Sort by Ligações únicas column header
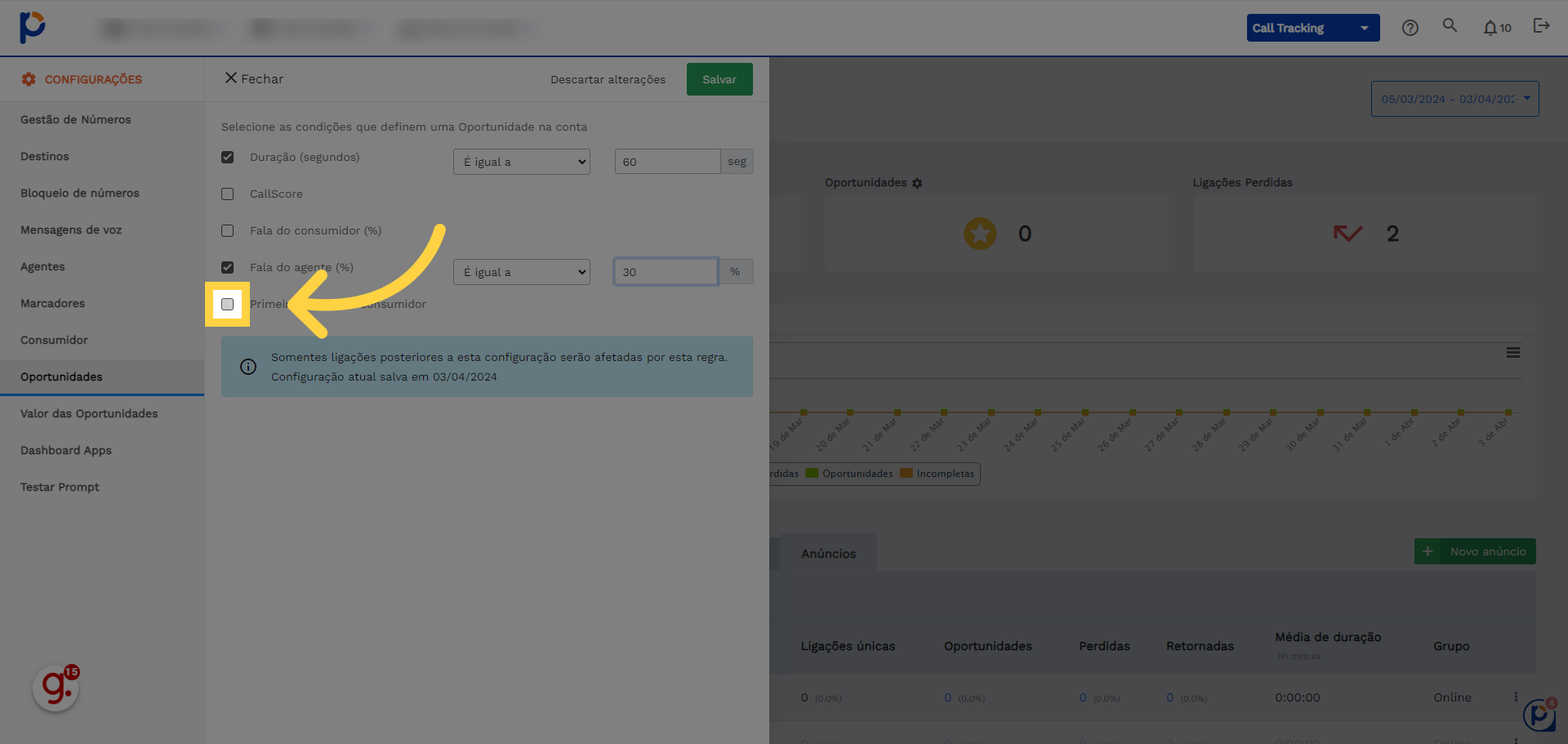The height and width of the screenshot is (744, 1568). click(x=848, y=646)
